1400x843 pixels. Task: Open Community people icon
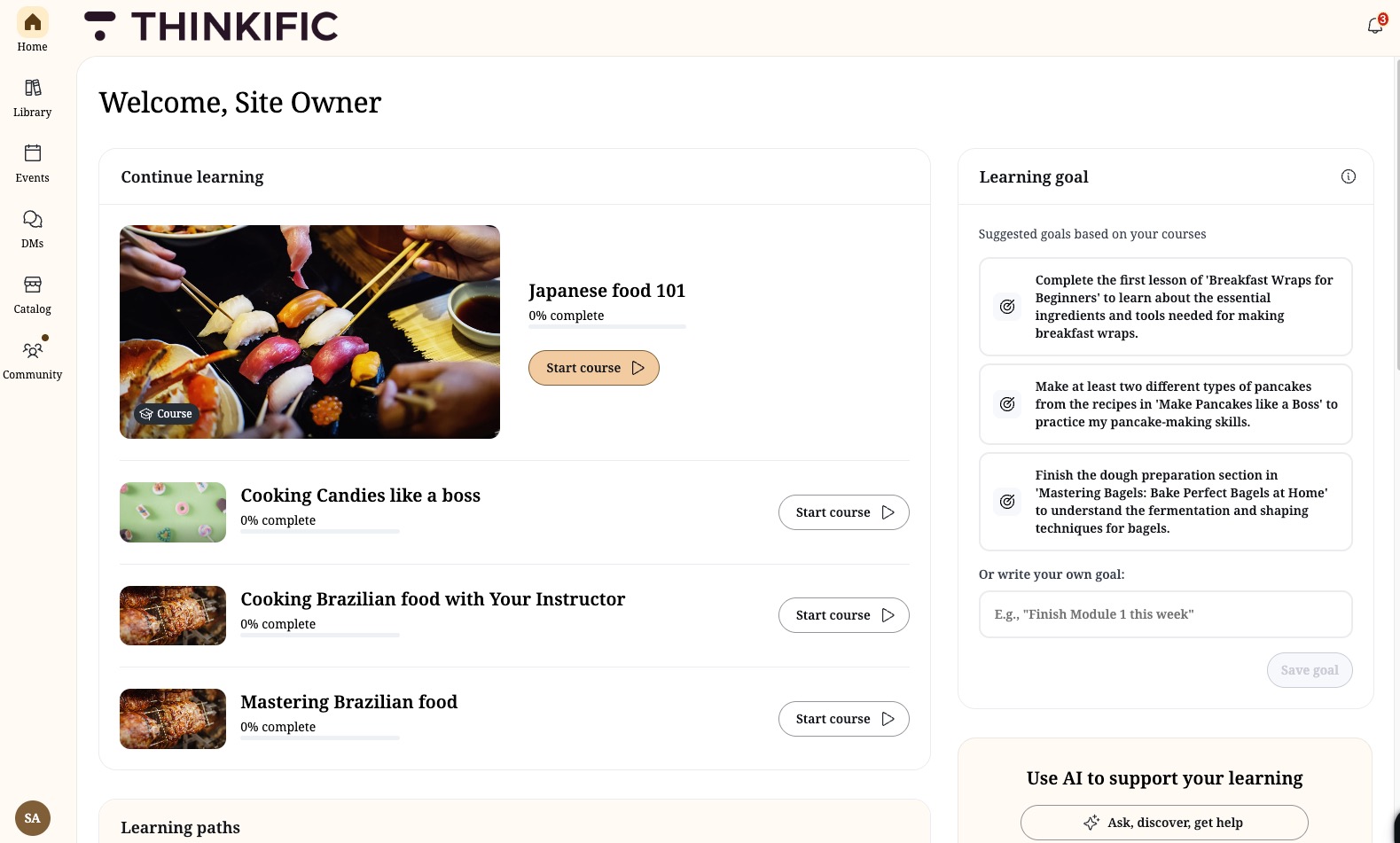tap(33, 350)
